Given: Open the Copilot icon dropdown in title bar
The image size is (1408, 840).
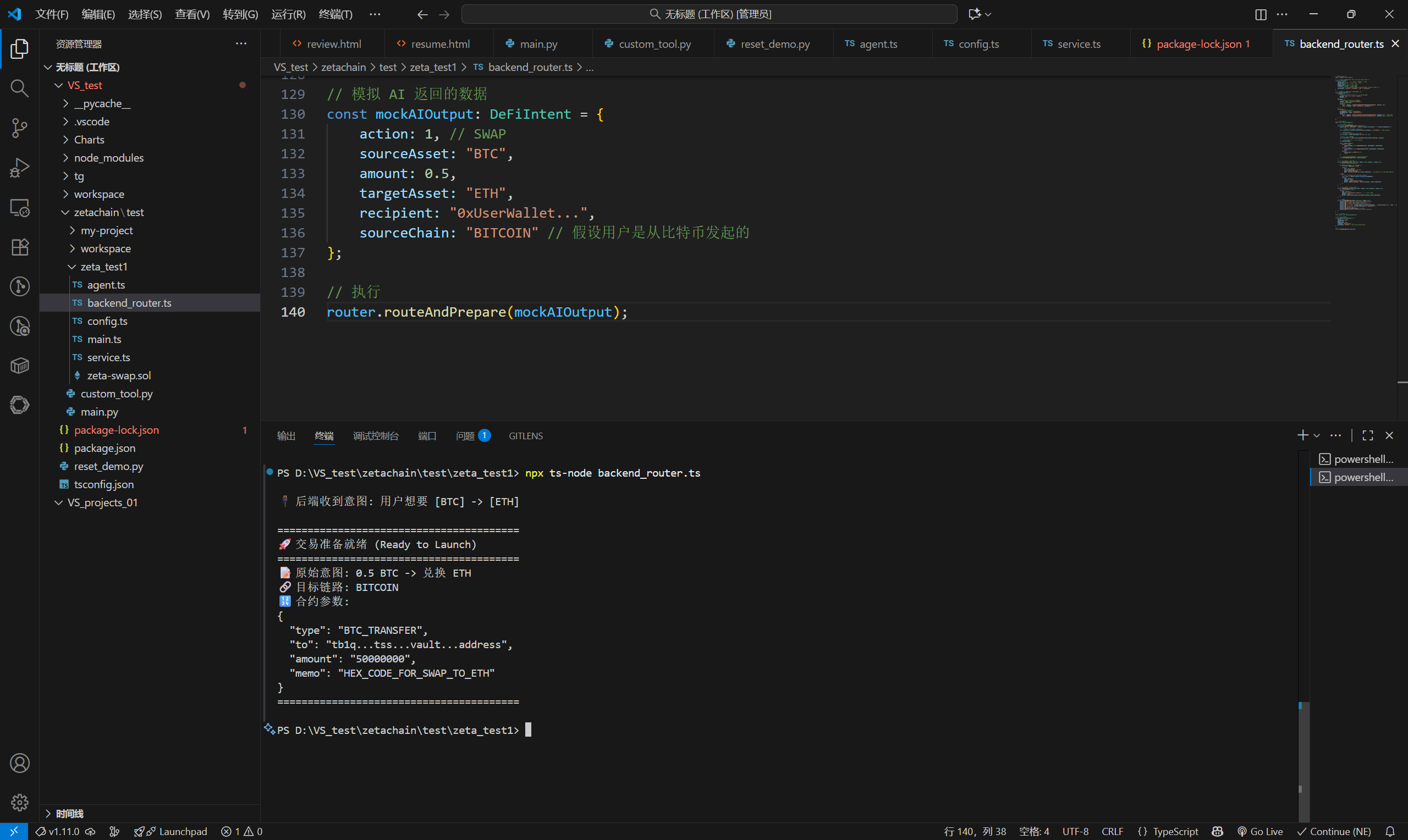Looking at the screenshot, I should click(x=980, y=14).
